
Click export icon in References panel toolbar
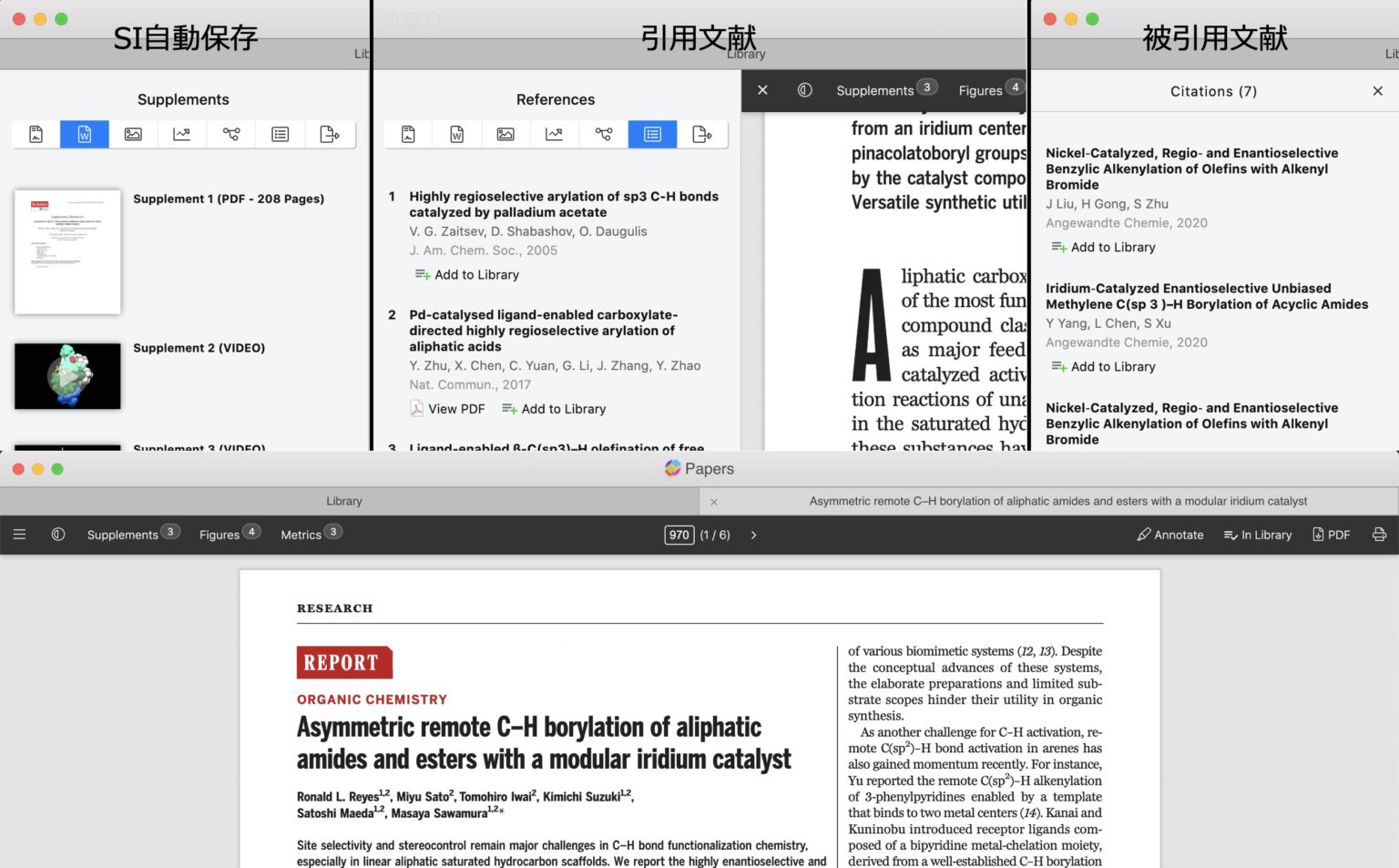coord(702,134)
